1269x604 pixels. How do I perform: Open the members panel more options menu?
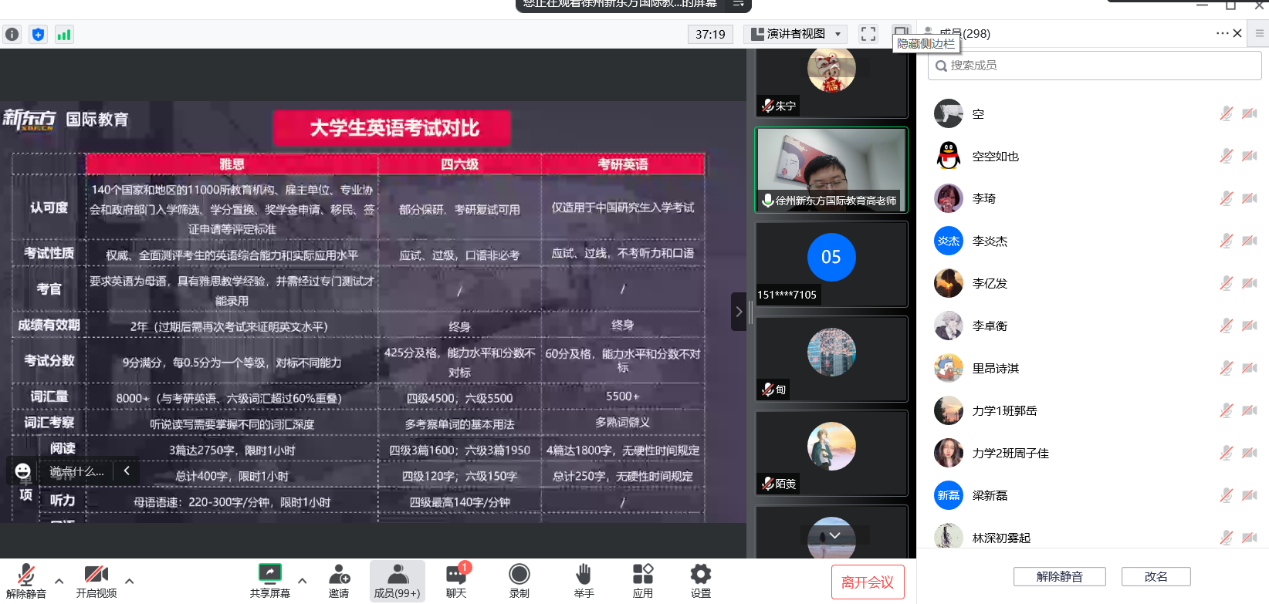coord(1222,33)
